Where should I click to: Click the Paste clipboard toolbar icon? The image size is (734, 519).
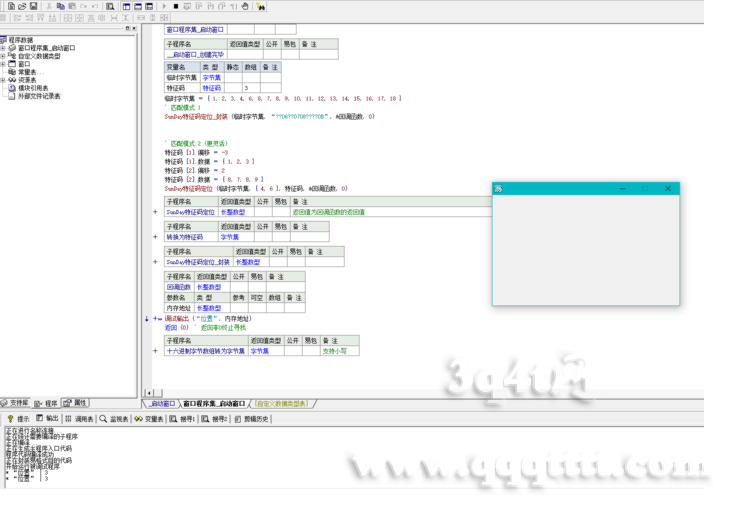click(72, 6)
